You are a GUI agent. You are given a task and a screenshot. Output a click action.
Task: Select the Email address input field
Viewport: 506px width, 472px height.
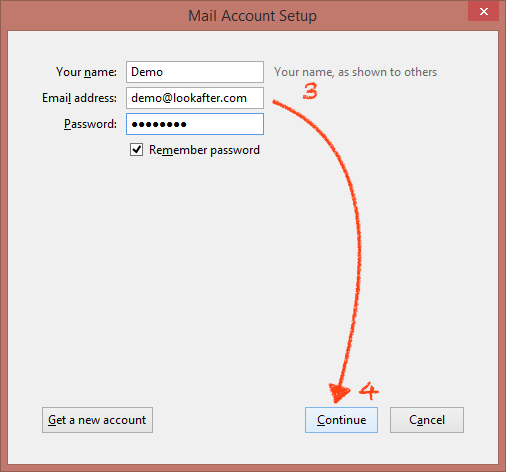(195, 98)
